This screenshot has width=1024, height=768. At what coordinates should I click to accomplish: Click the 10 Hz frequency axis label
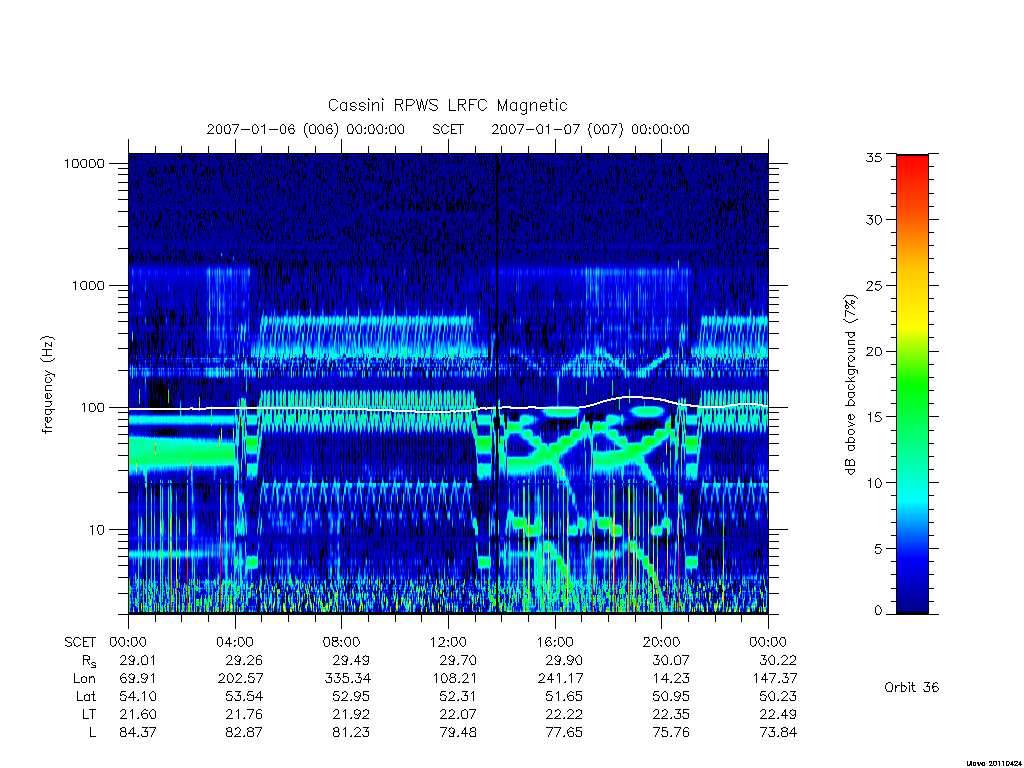[x=96, y=530]
